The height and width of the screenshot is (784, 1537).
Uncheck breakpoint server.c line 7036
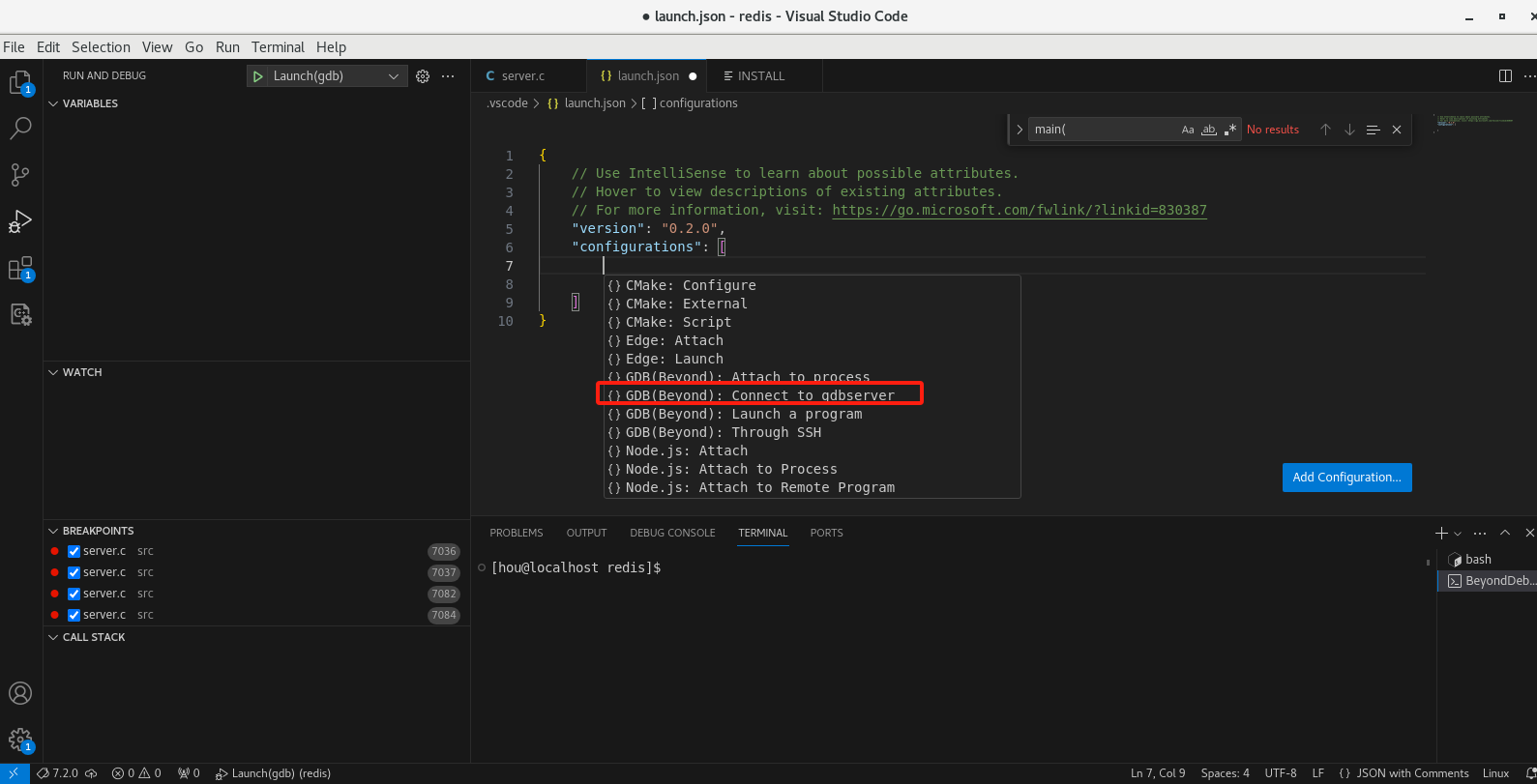74,551
